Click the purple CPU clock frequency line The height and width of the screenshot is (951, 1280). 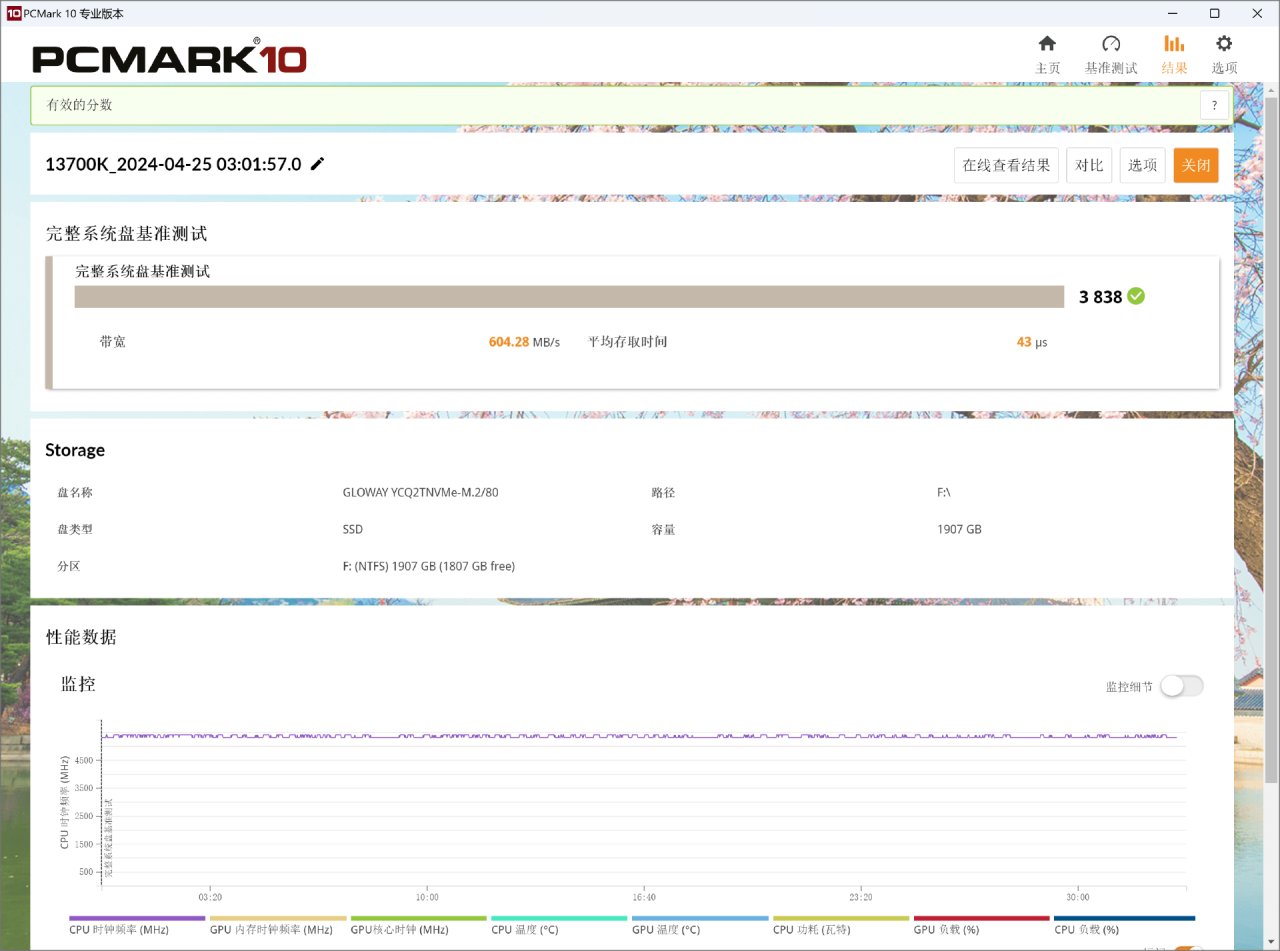point(640,737)
